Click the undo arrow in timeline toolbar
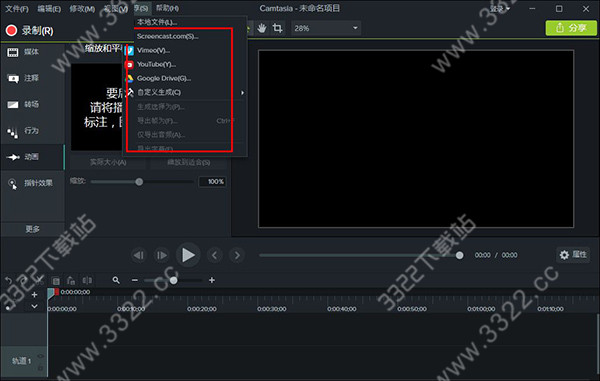The width and height of the screenshot is (600, 381). coord(8,280)
